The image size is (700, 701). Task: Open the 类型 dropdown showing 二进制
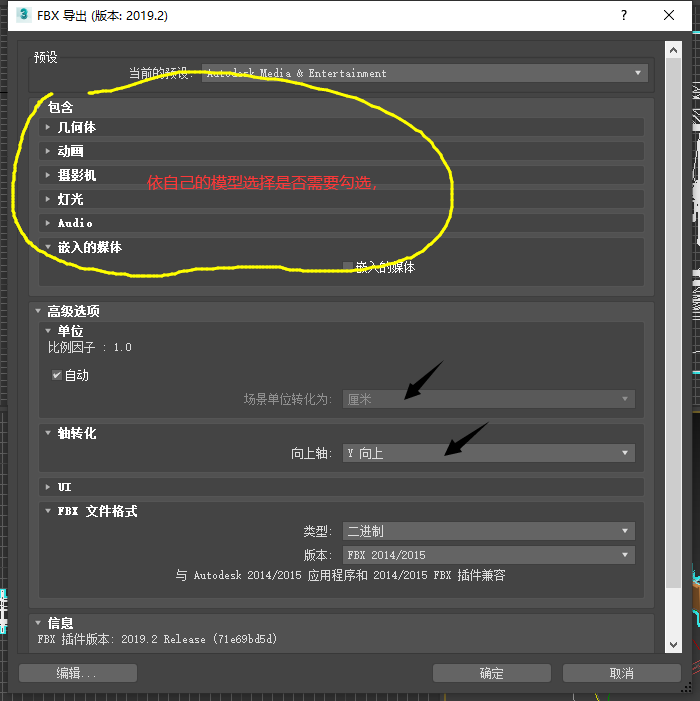pyautogui.click(x=489, y=531)
